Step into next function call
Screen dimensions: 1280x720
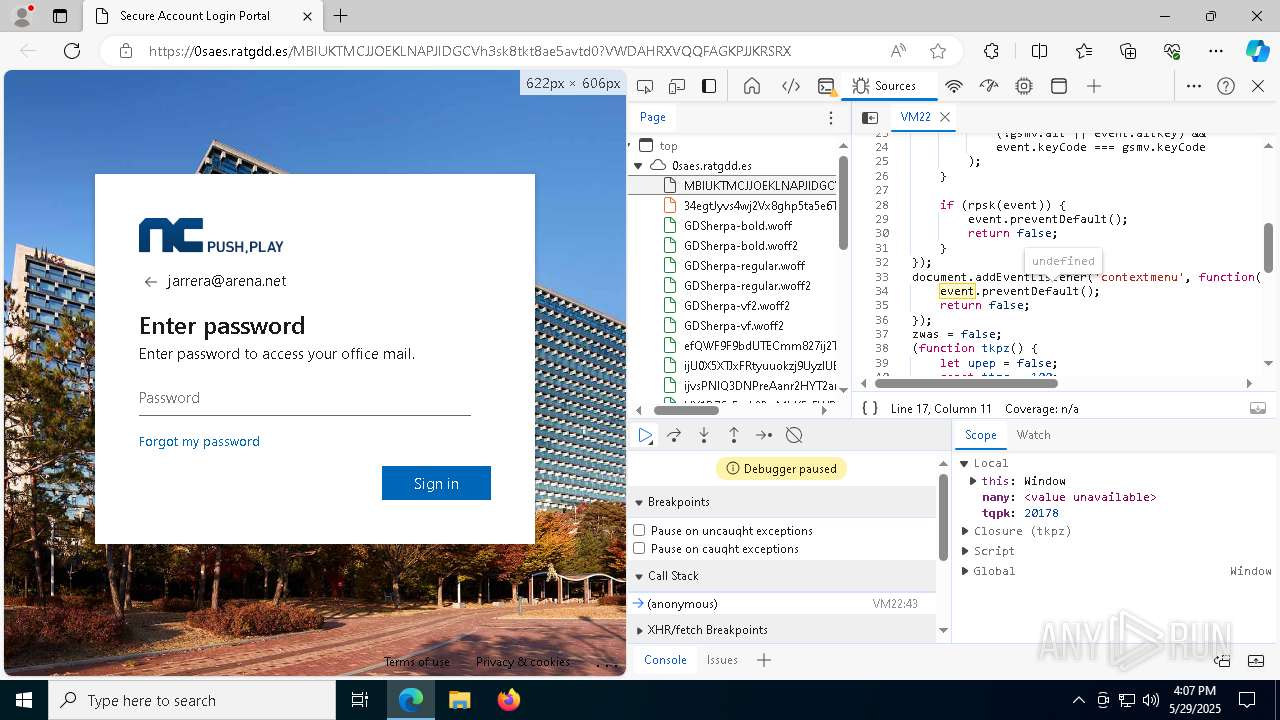coord(704,435)
